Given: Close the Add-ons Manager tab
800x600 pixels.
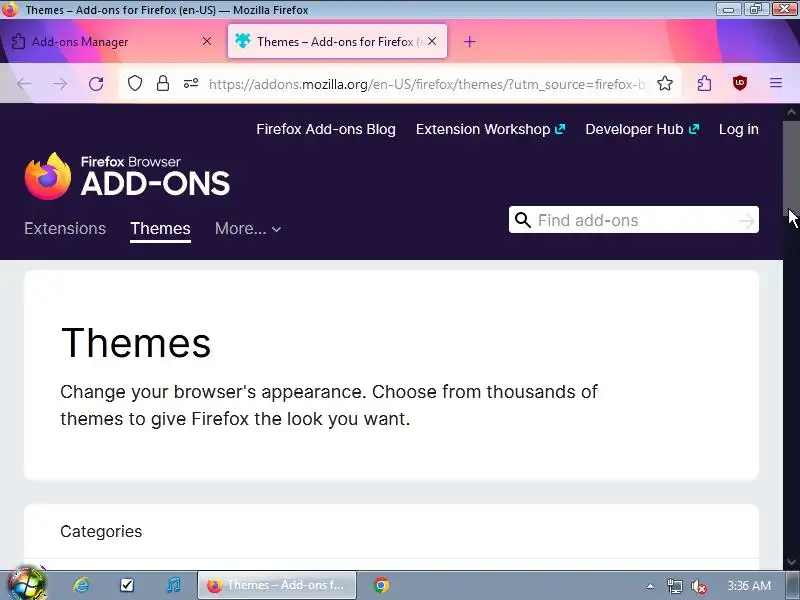Looking at the screenshot, I should (207, 41).
